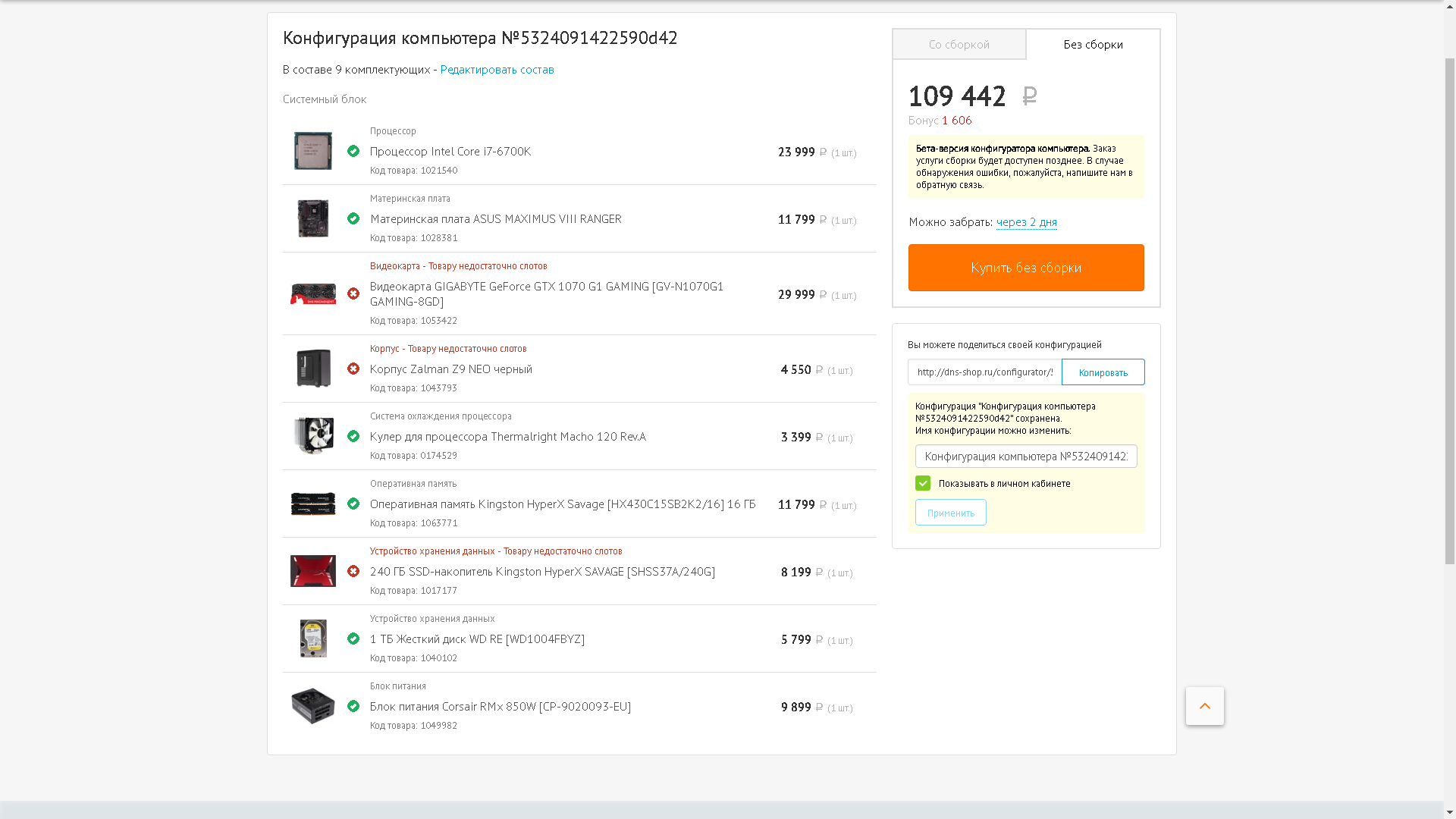The image size is (1456, 819).
Task: Click the share URL text field
Action: click(984, 372)
